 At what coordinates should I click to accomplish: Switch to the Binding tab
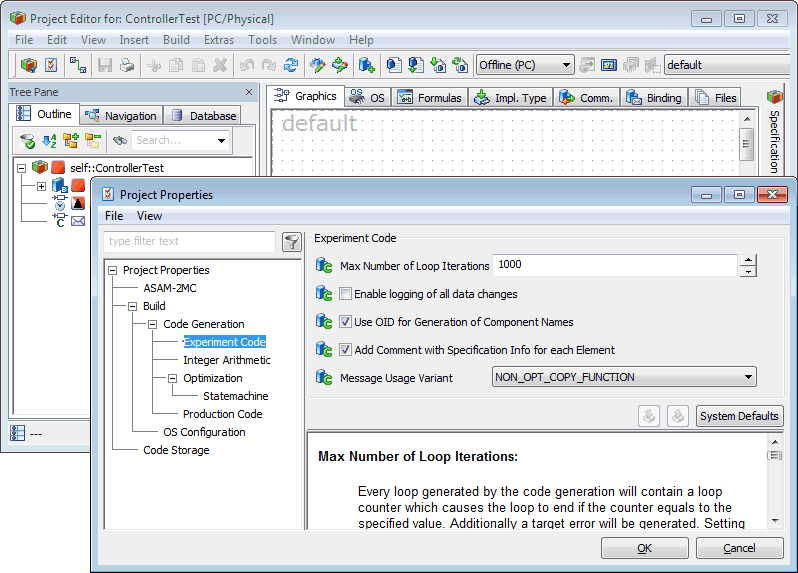[654, 98]
